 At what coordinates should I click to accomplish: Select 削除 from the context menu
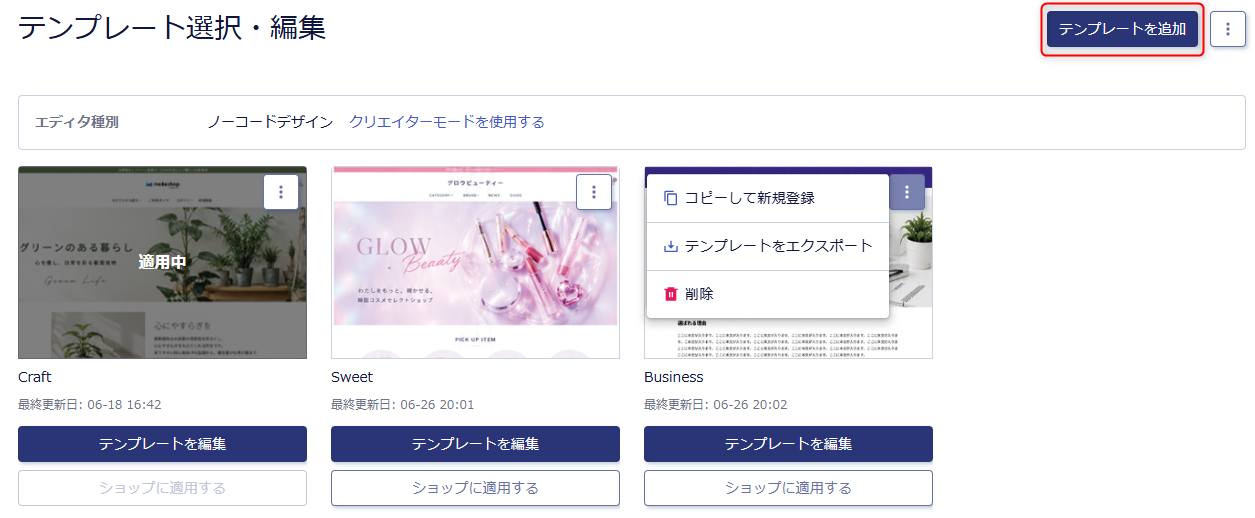click(768, 294)
